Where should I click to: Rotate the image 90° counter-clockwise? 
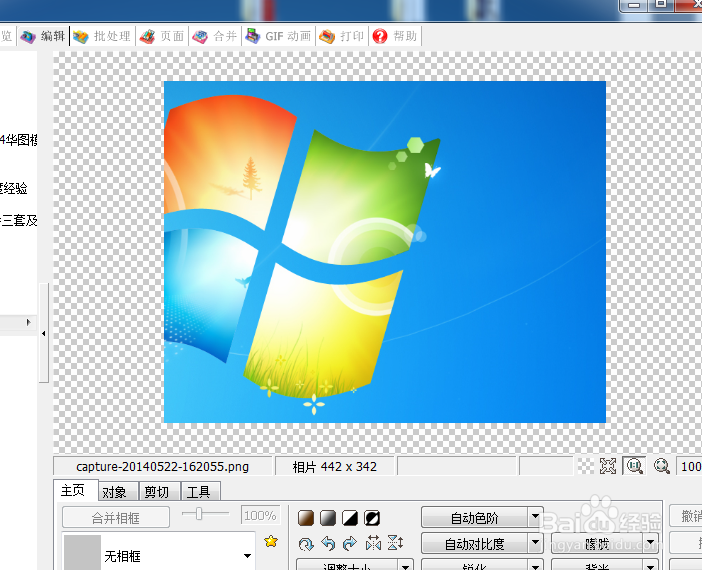coord(328,544)
